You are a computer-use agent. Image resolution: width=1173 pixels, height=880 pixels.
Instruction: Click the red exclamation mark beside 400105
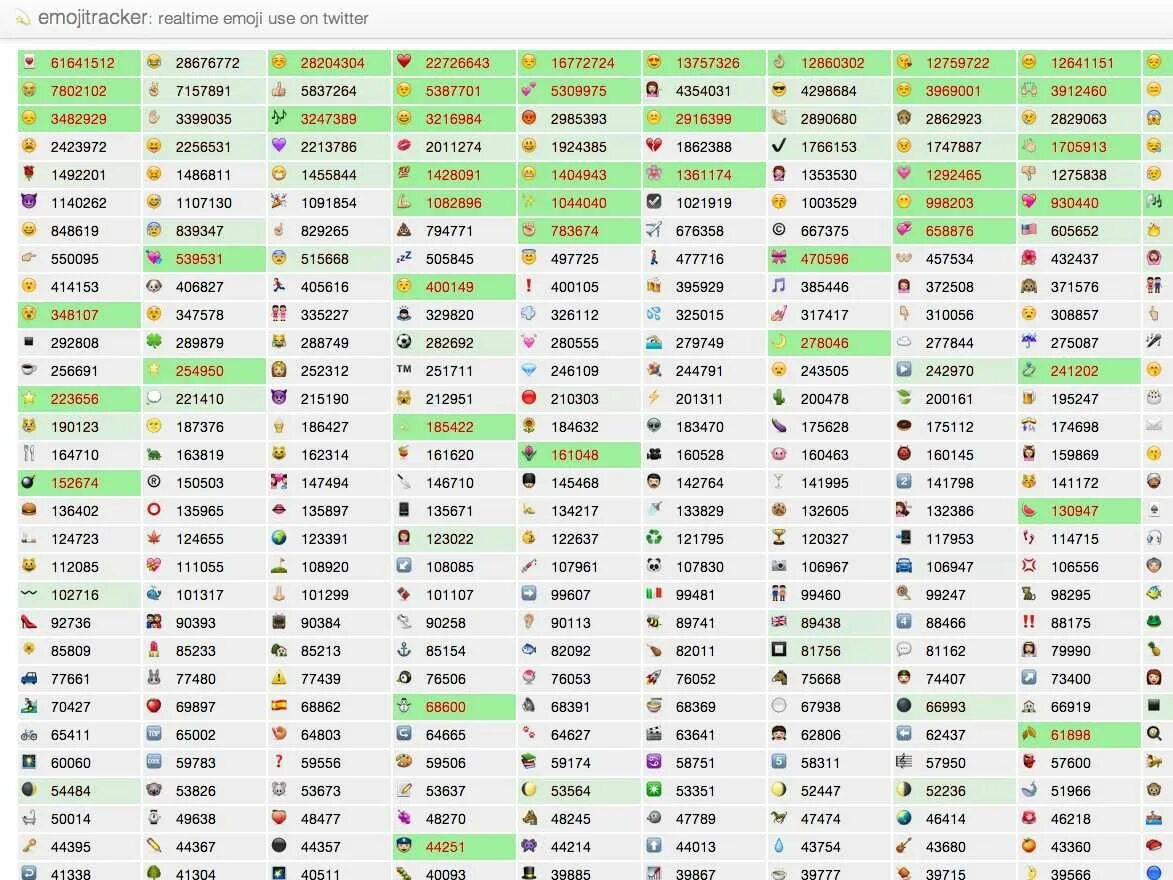(529, 286)
